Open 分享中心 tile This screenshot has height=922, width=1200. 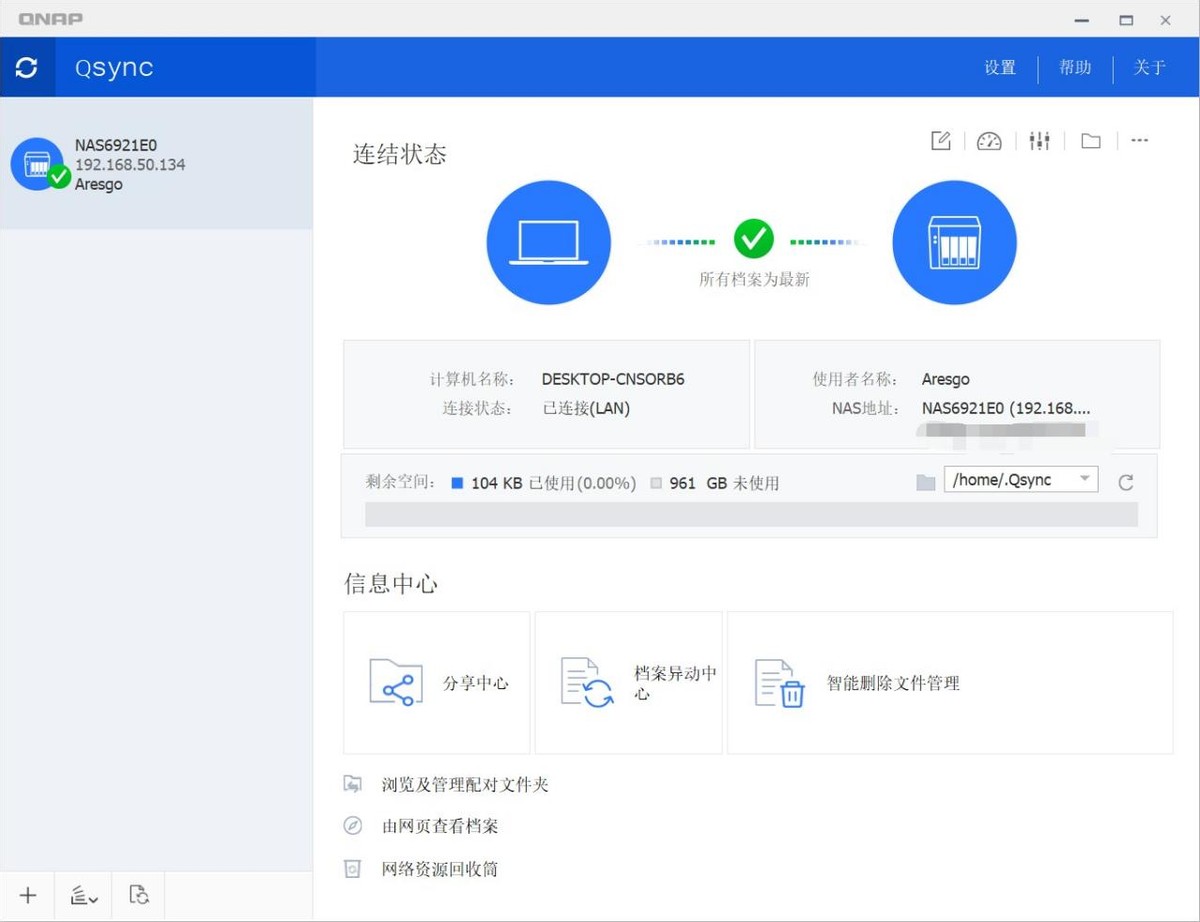coord(437,683)
